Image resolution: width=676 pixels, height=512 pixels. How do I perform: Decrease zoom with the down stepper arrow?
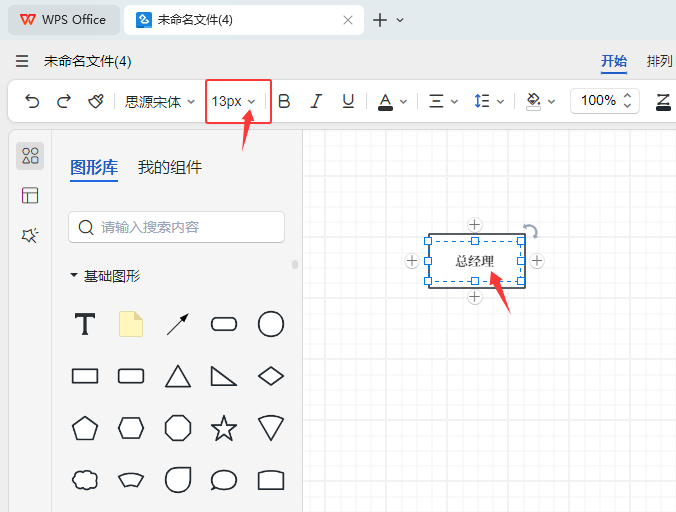pyautogui.click(x=628, y=105)
